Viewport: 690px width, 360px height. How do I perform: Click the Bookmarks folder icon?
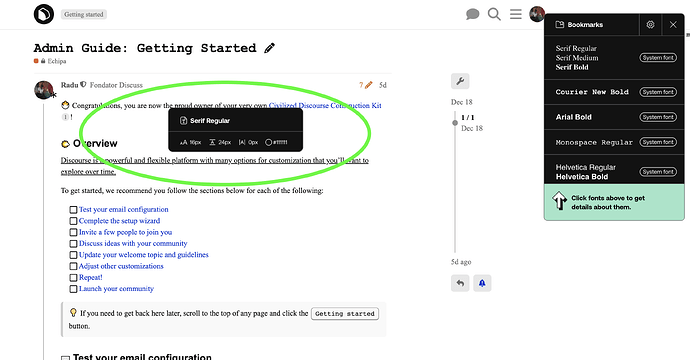coord(560,25)
